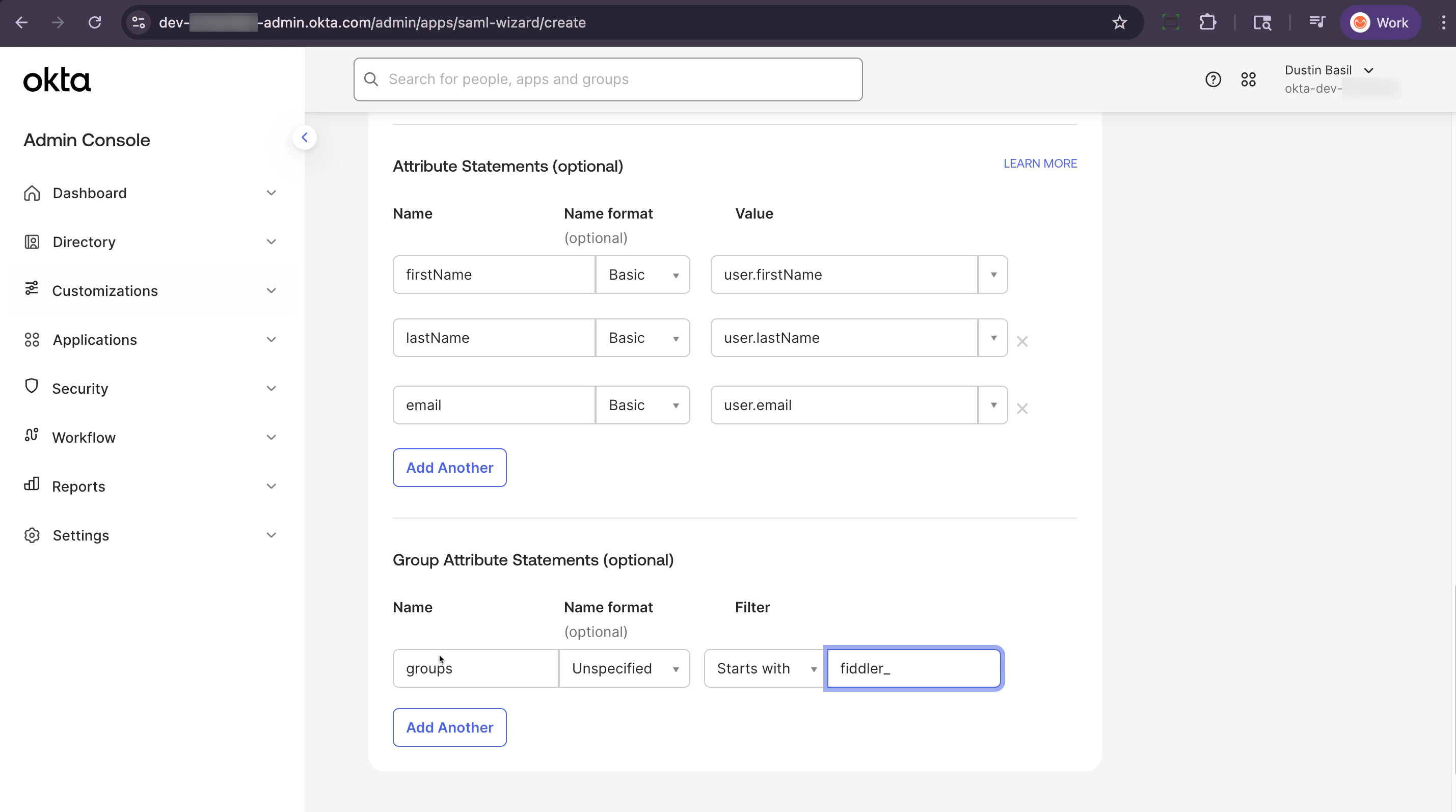1456x812 pixels.
Task: Open groups Unspecified name format dropdown
Action: (x=625, y=668)
